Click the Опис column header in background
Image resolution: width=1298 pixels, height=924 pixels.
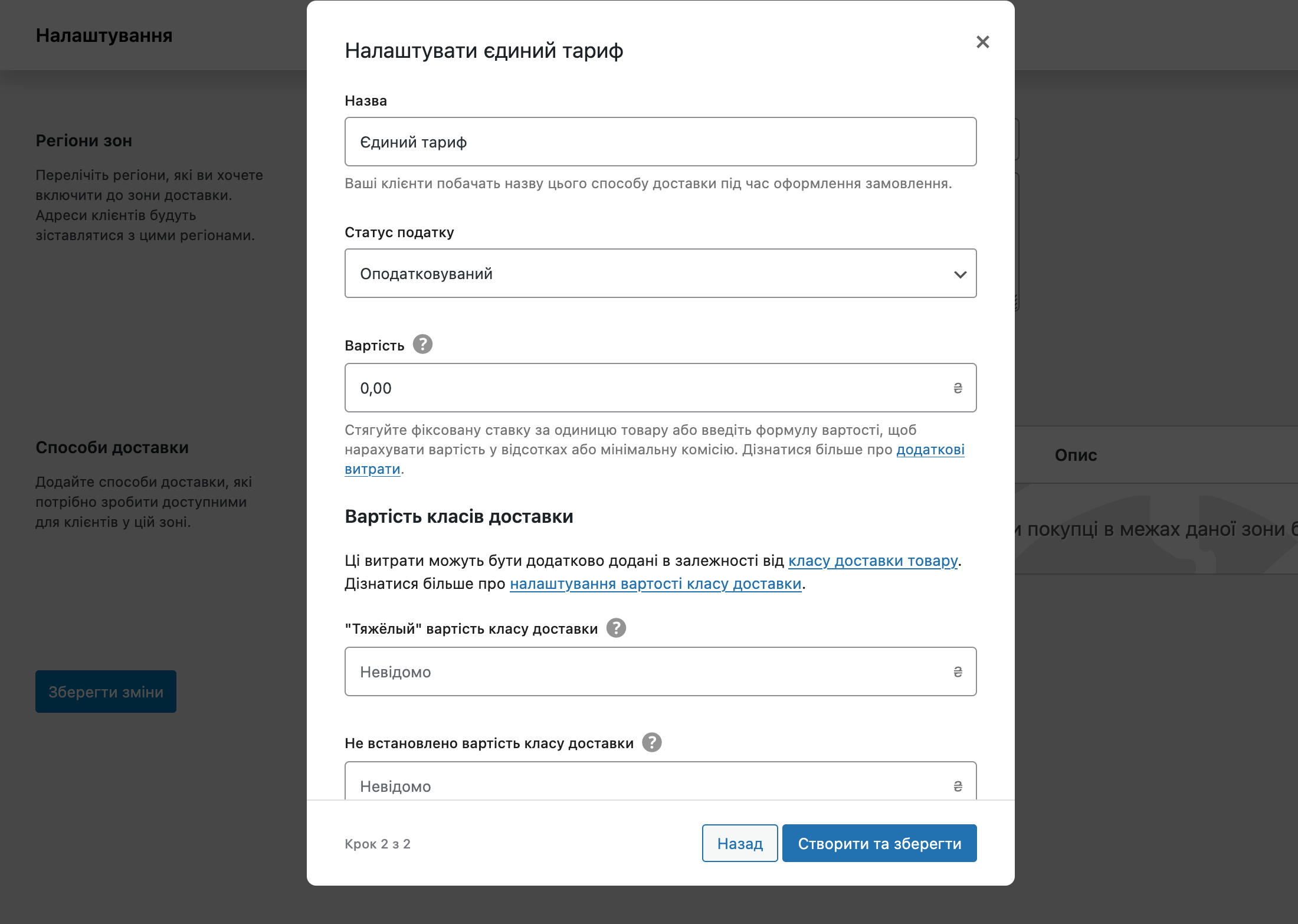tap(1076, 455)
